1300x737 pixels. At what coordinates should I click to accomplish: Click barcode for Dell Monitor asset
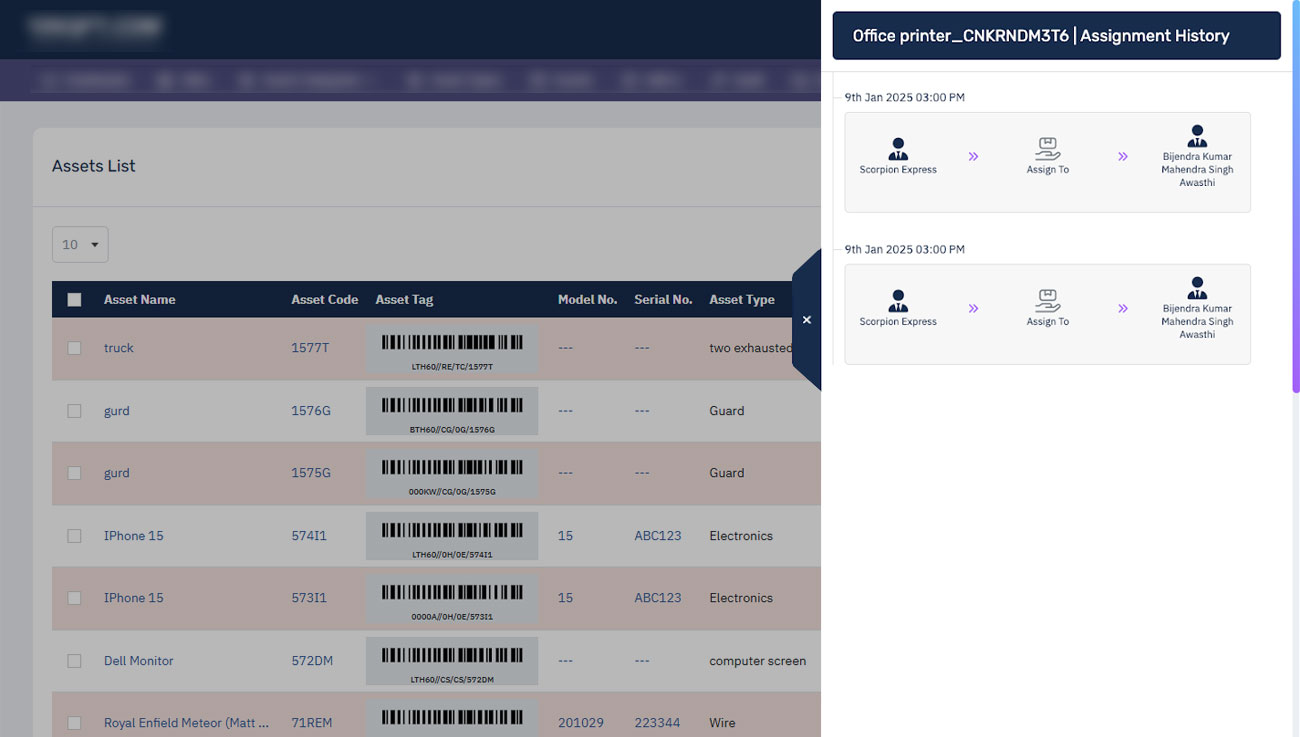point(452,661)
